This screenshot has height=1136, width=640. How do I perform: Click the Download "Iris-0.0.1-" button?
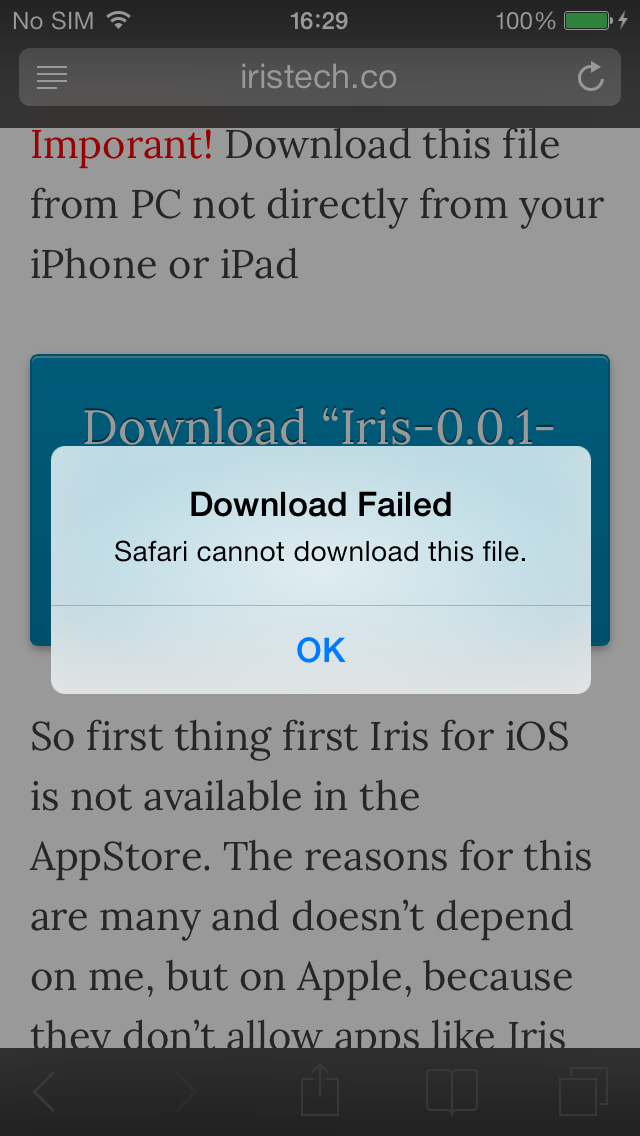click(x=320, y=425)
